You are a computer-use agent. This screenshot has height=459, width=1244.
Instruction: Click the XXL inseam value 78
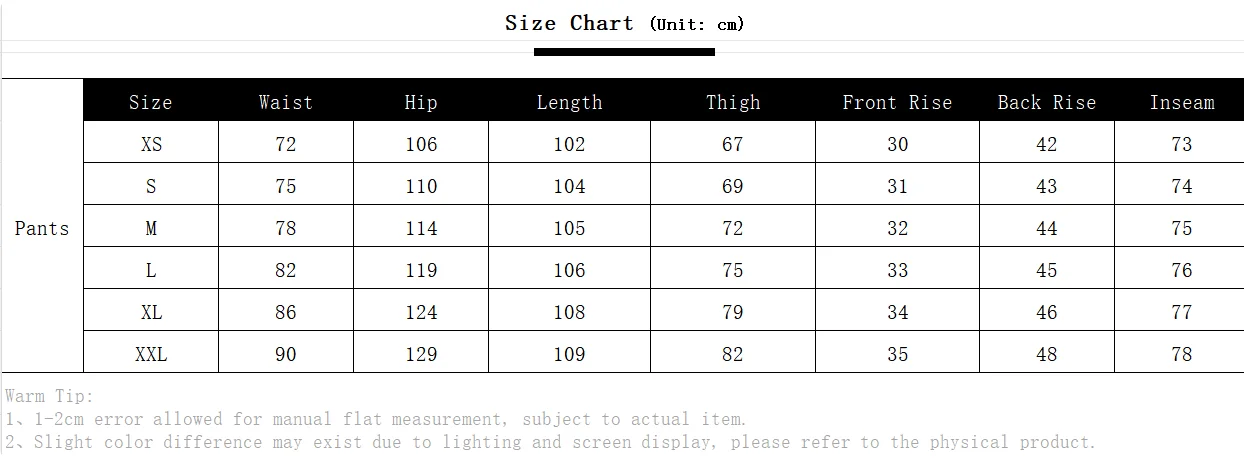(1182, 354)
